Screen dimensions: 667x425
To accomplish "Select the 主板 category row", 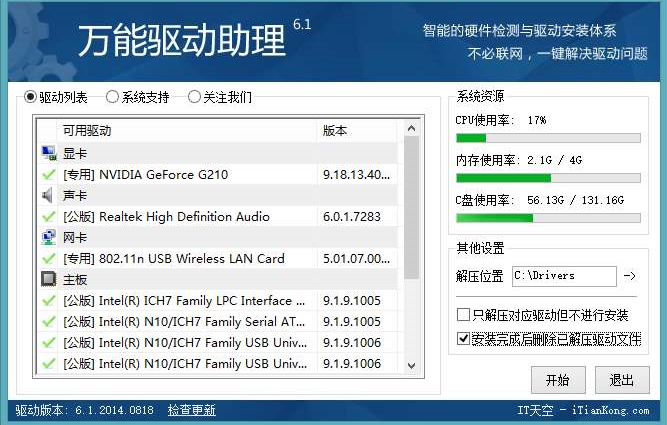I will click(219, 280).
